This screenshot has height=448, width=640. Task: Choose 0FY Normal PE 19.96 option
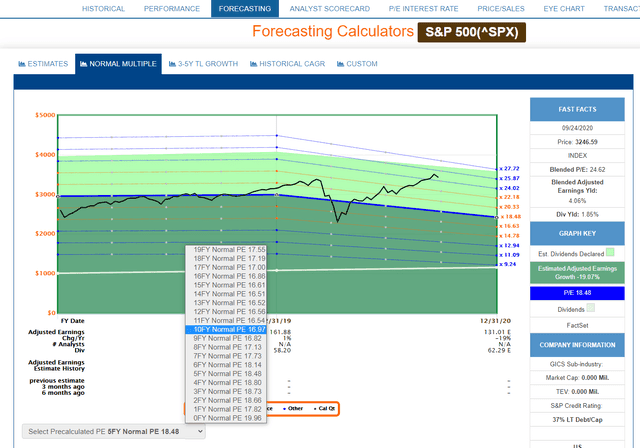[226, 418]
